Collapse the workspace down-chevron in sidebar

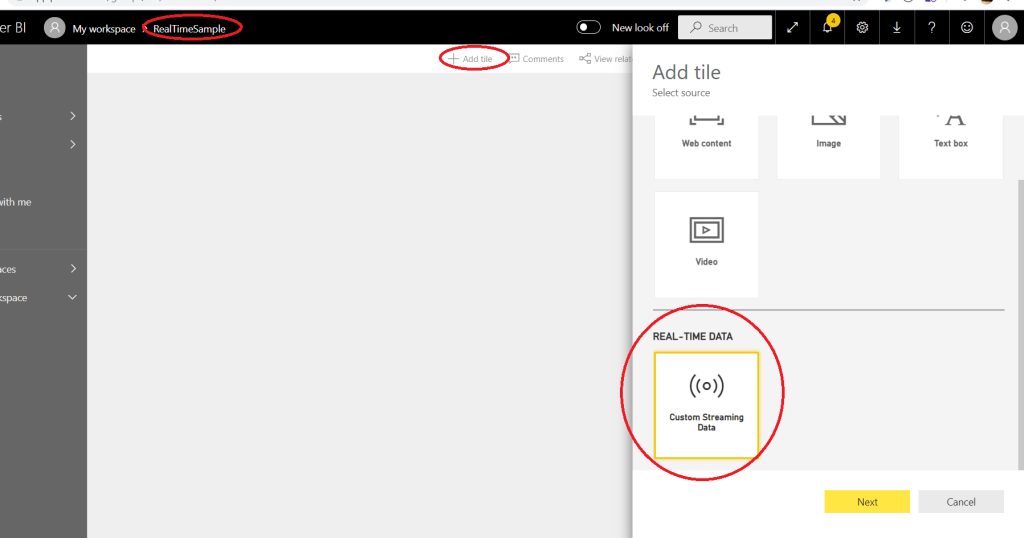point(72,298)
